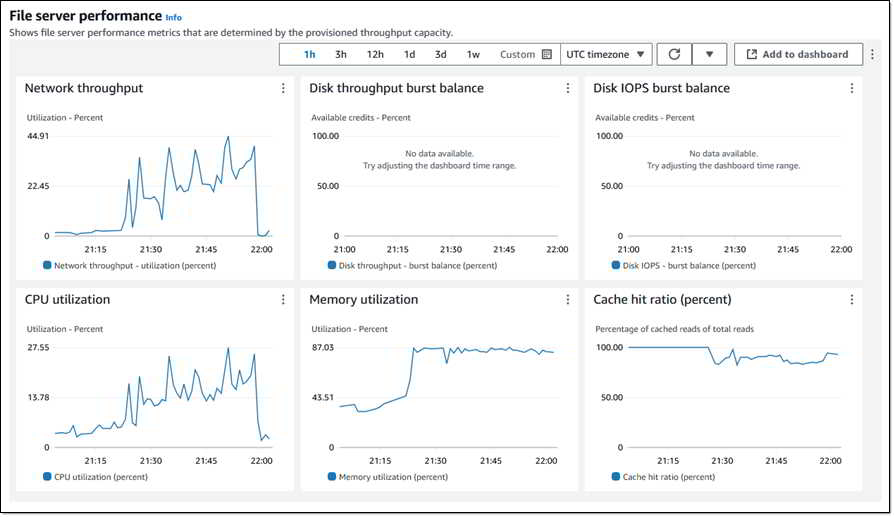Screen dimensions: 894x517
Task: Select the 1h time range
Action: (x=310, y=55)
